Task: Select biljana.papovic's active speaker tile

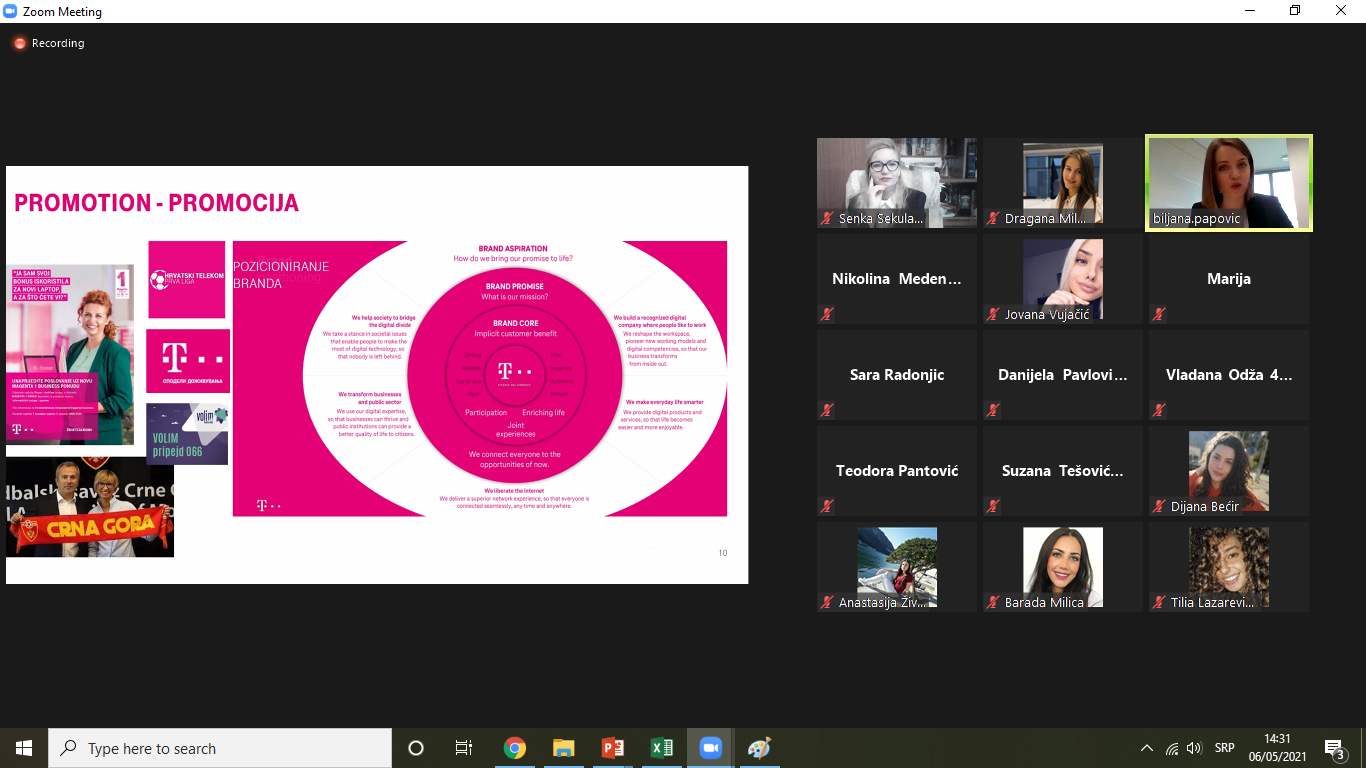Action: (x=1229, y=183)
